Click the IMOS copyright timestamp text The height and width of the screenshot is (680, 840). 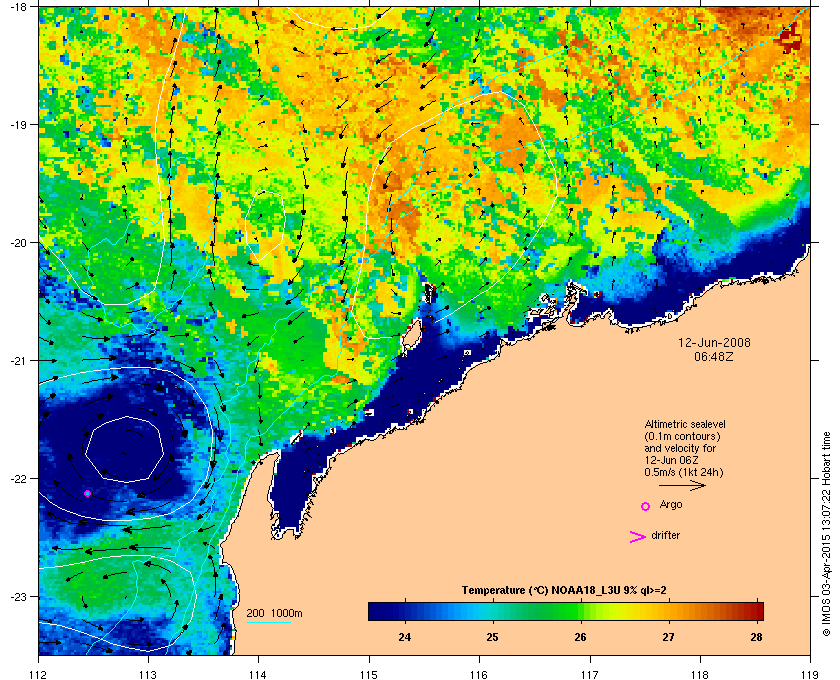(x=826, y=533)
